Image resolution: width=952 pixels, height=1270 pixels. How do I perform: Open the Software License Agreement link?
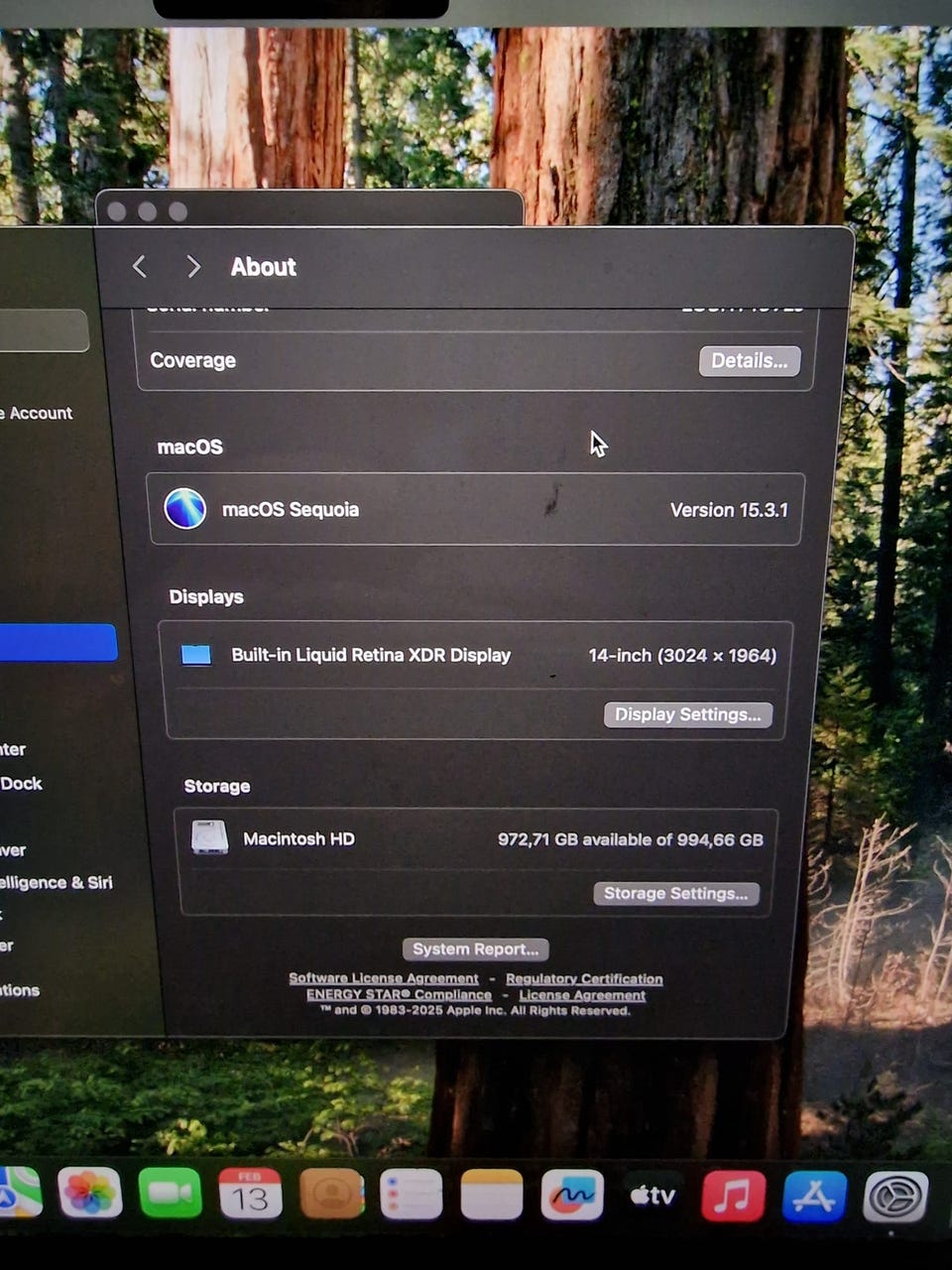click(384, 978)
